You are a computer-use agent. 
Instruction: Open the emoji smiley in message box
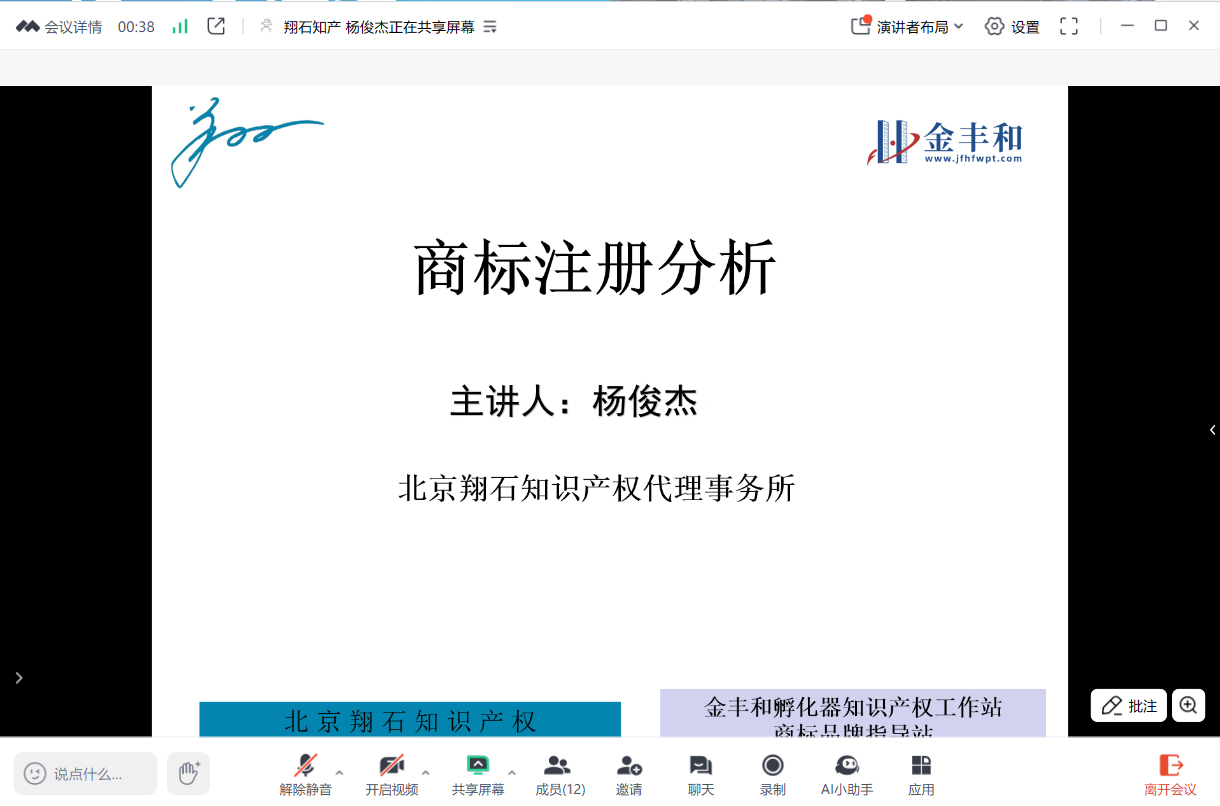click(x=35, y=773)
